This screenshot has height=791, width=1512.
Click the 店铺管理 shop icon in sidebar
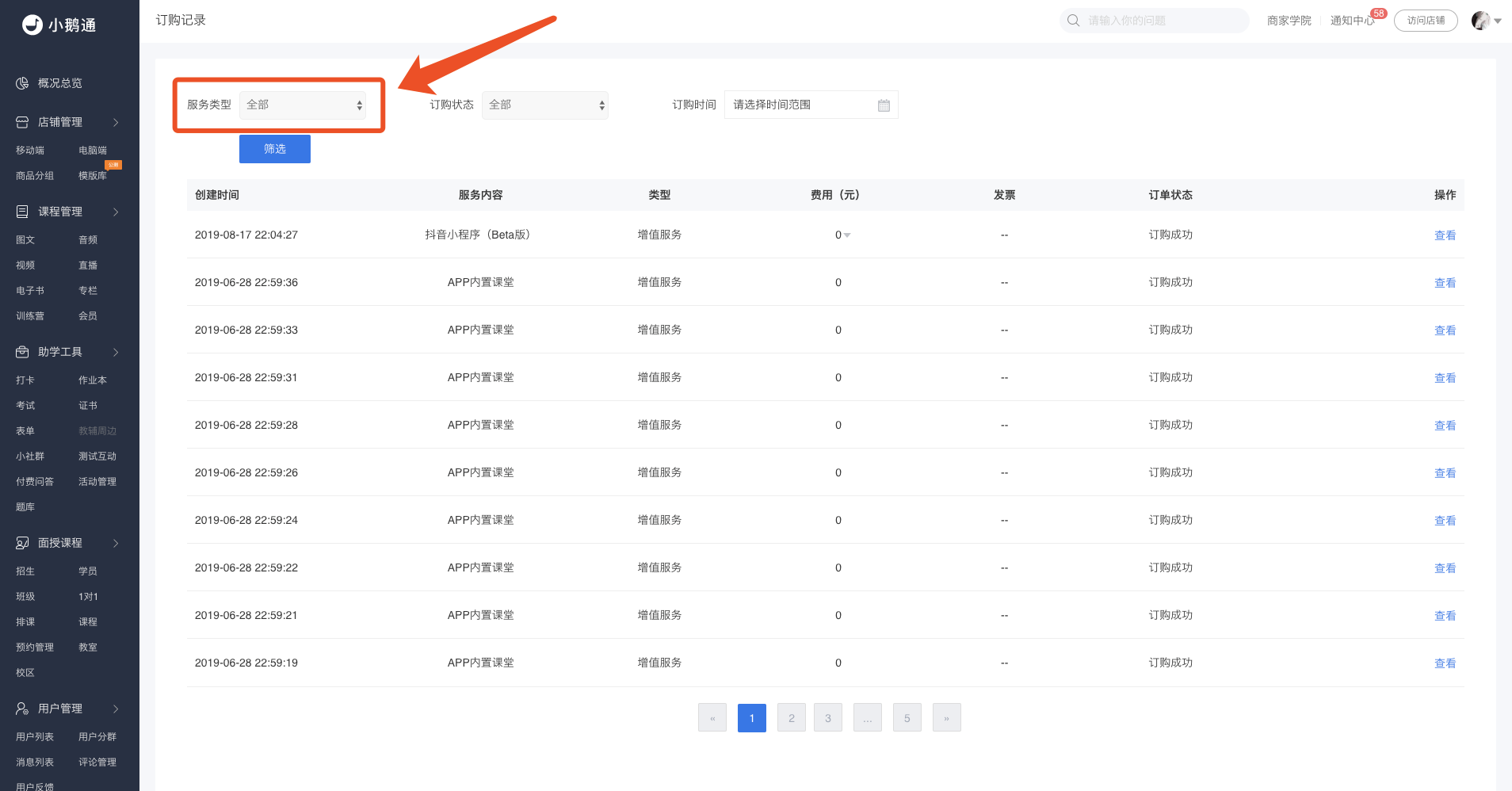pyautogui.click(x=22, y=122)
